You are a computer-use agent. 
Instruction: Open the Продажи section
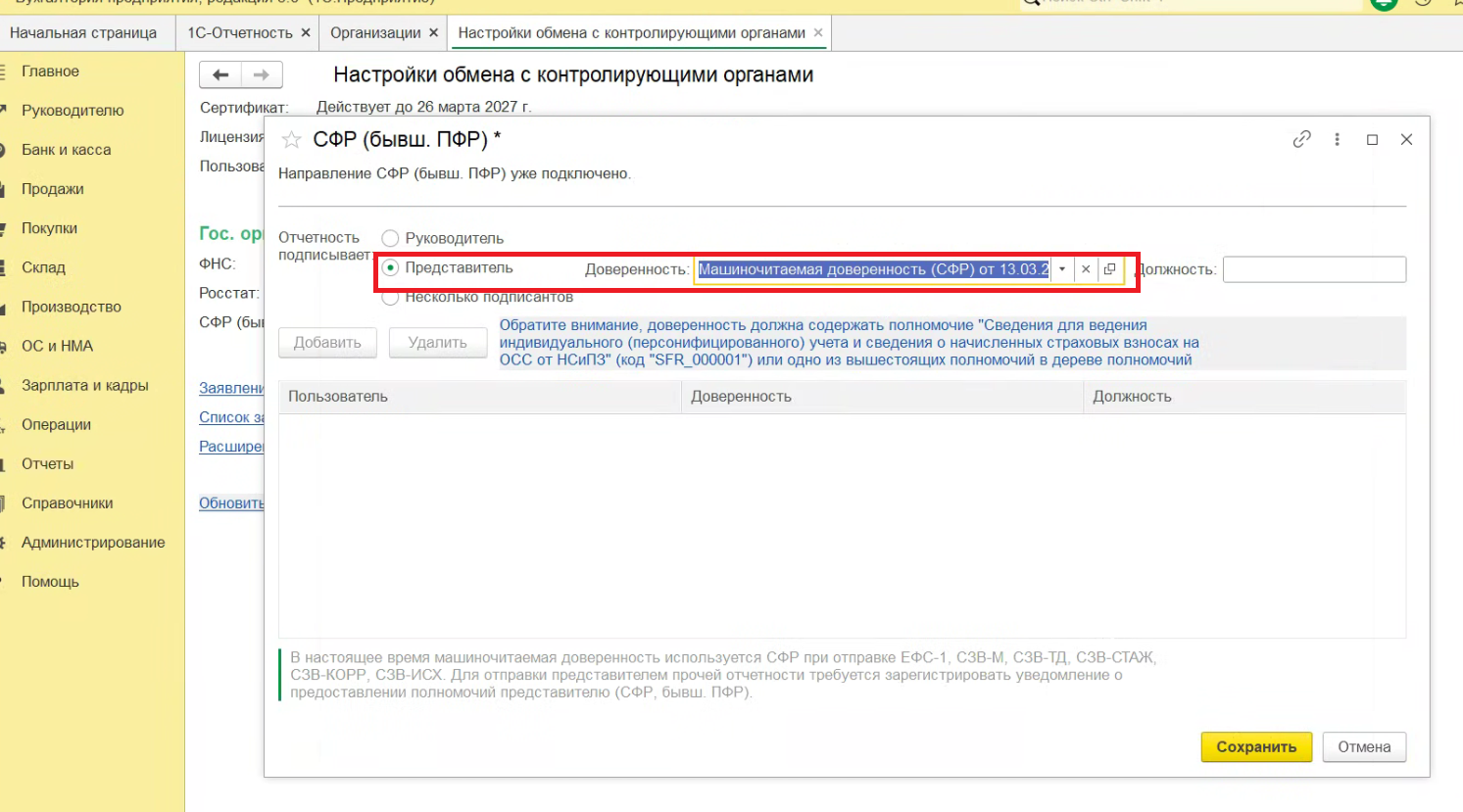[x=52, y=189]
